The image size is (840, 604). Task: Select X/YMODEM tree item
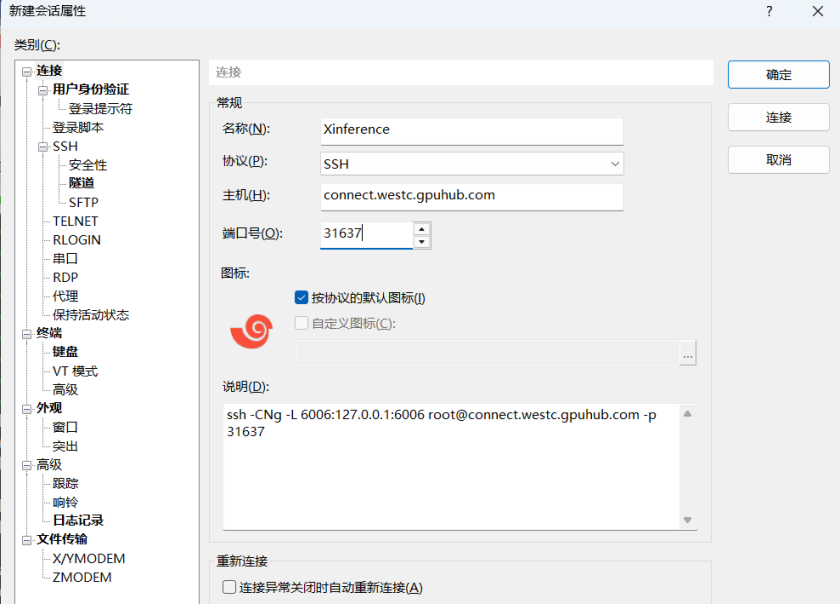pyautogui.click(x=89, y=559)
